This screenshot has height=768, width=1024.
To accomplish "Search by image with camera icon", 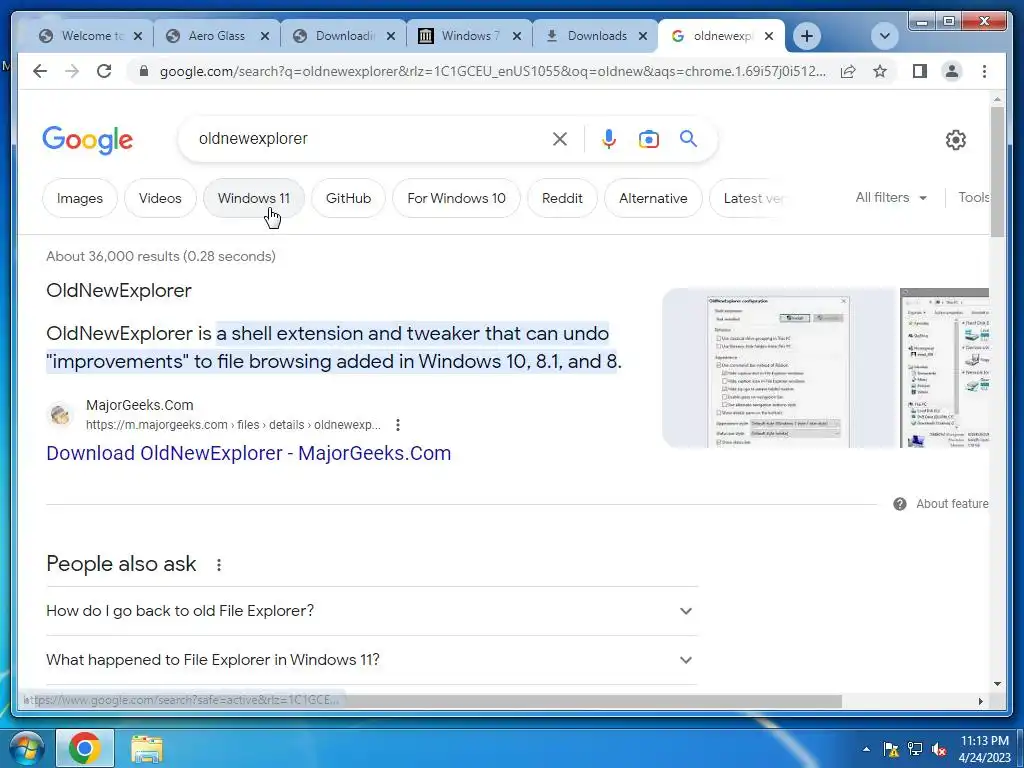I will click(648, 138).
